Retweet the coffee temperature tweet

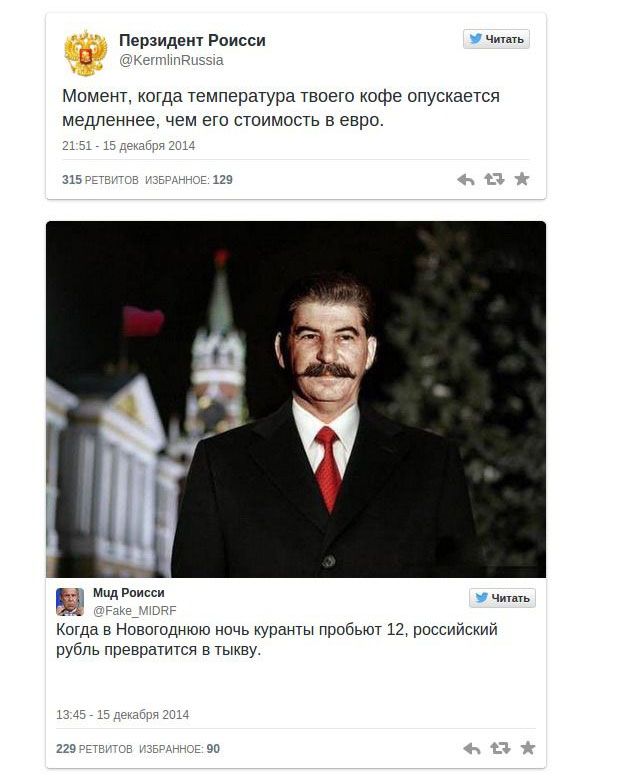pos(494,179)
